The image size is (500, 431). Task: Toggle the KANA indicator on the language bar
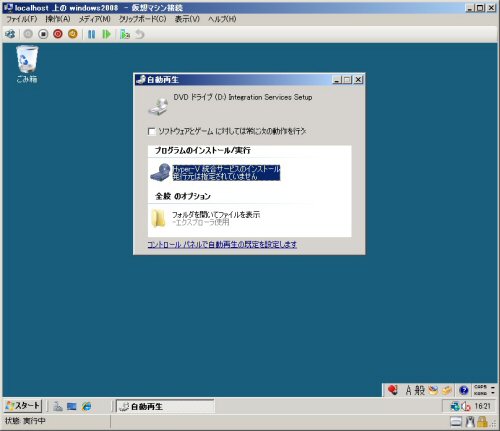480,393
